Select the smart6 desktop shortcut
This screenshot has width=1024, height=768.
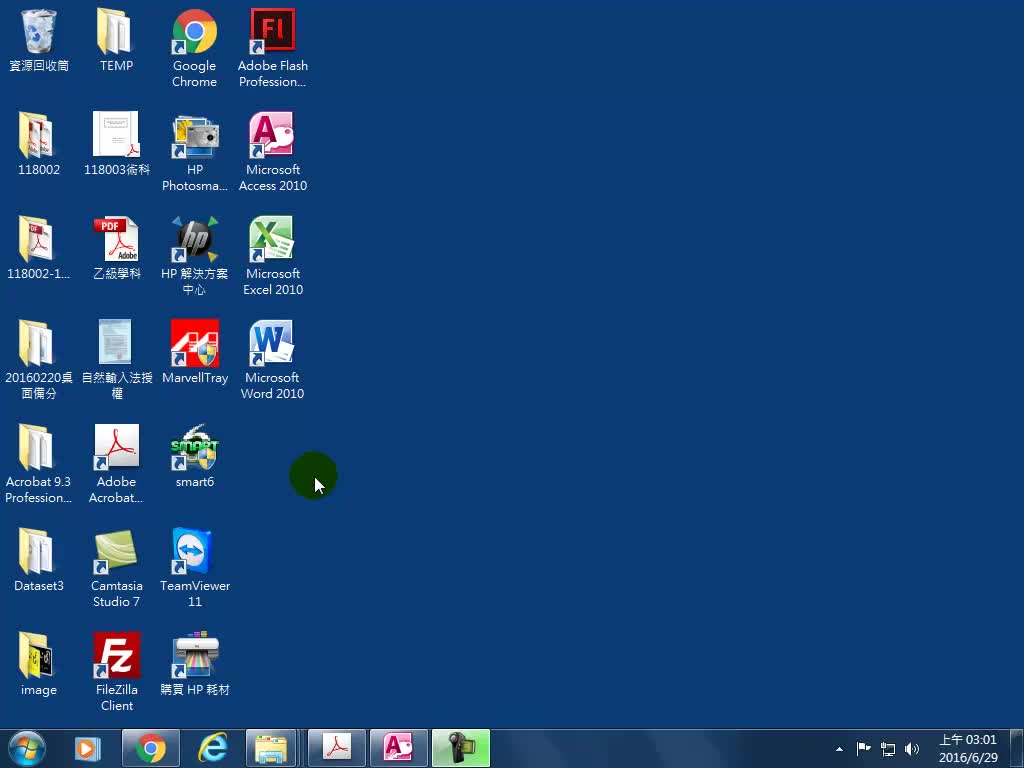click(194, 449)
